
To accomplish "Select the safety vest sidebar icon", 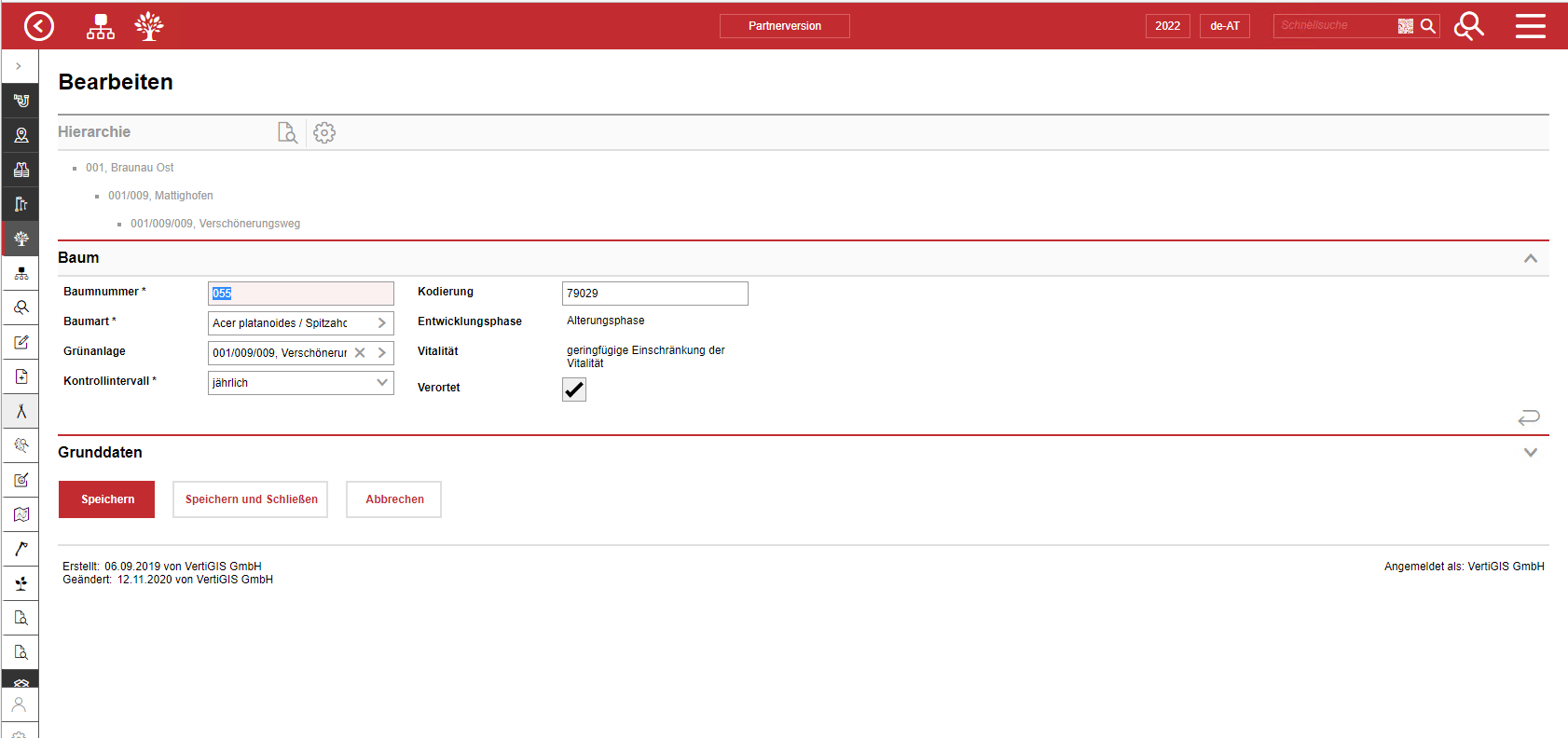I will (x=21, y=170).
